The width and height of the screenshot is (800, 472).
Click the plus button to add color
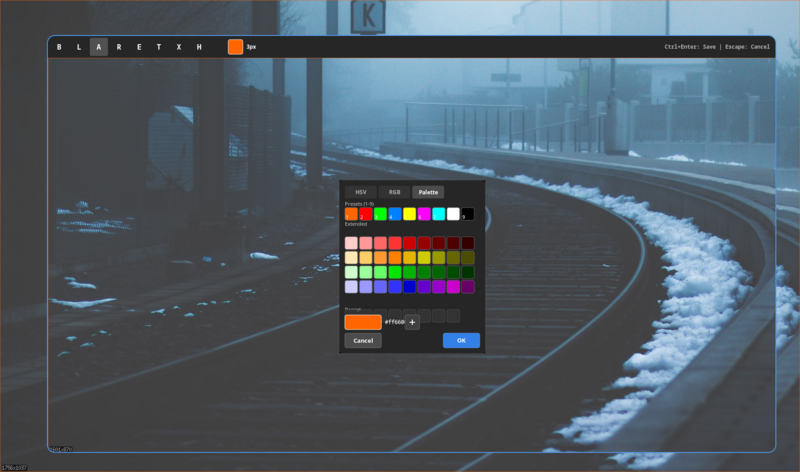pyautogui.click(x=412, y=322)
